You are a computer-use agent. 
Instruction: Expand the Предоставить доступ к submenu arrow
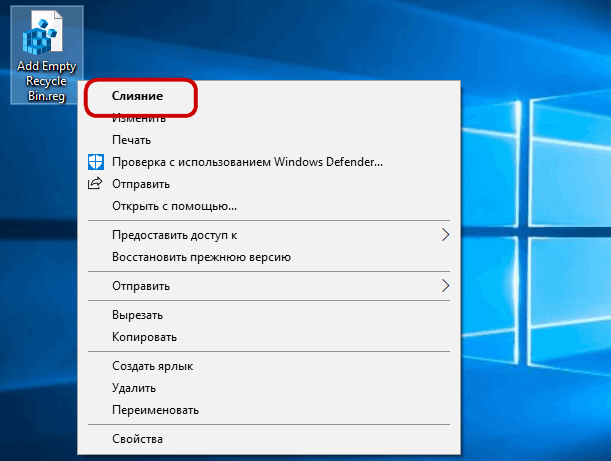445,235
